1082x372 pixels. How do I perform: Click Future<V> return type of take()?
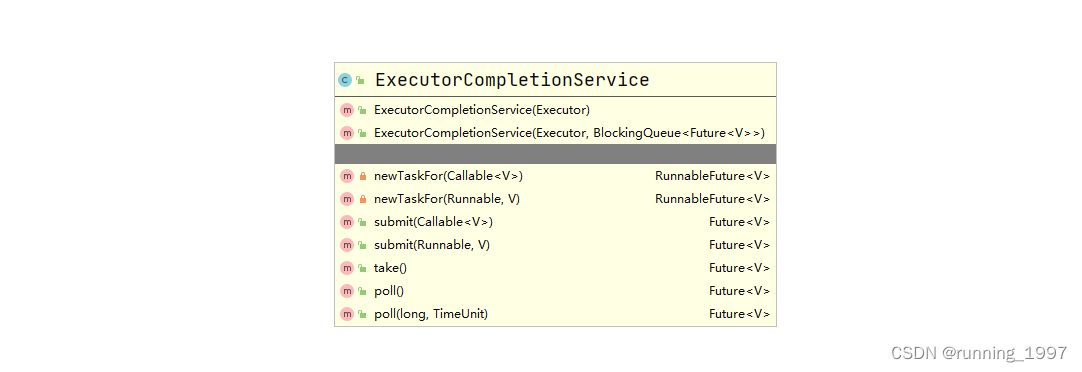[x=740, y=268]
